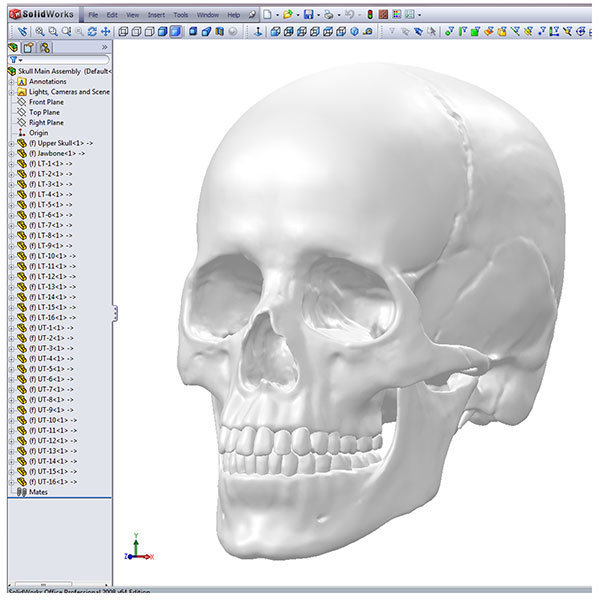Switch to the ConfigurationManager tab
Screen dimensions: 600x600
[45, 47]
